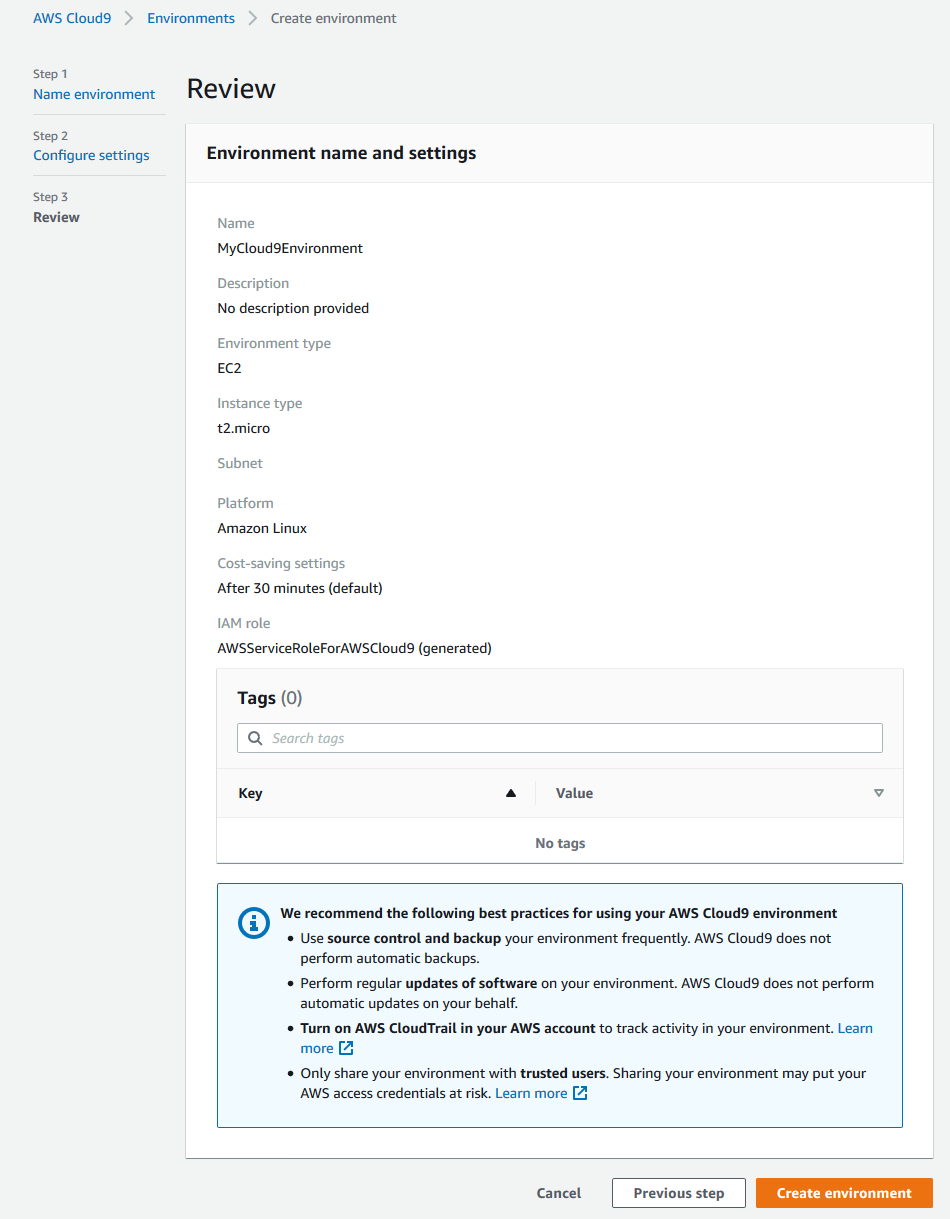
Task: Click the Amazon Linux platform value
Action: coord(262,528)
